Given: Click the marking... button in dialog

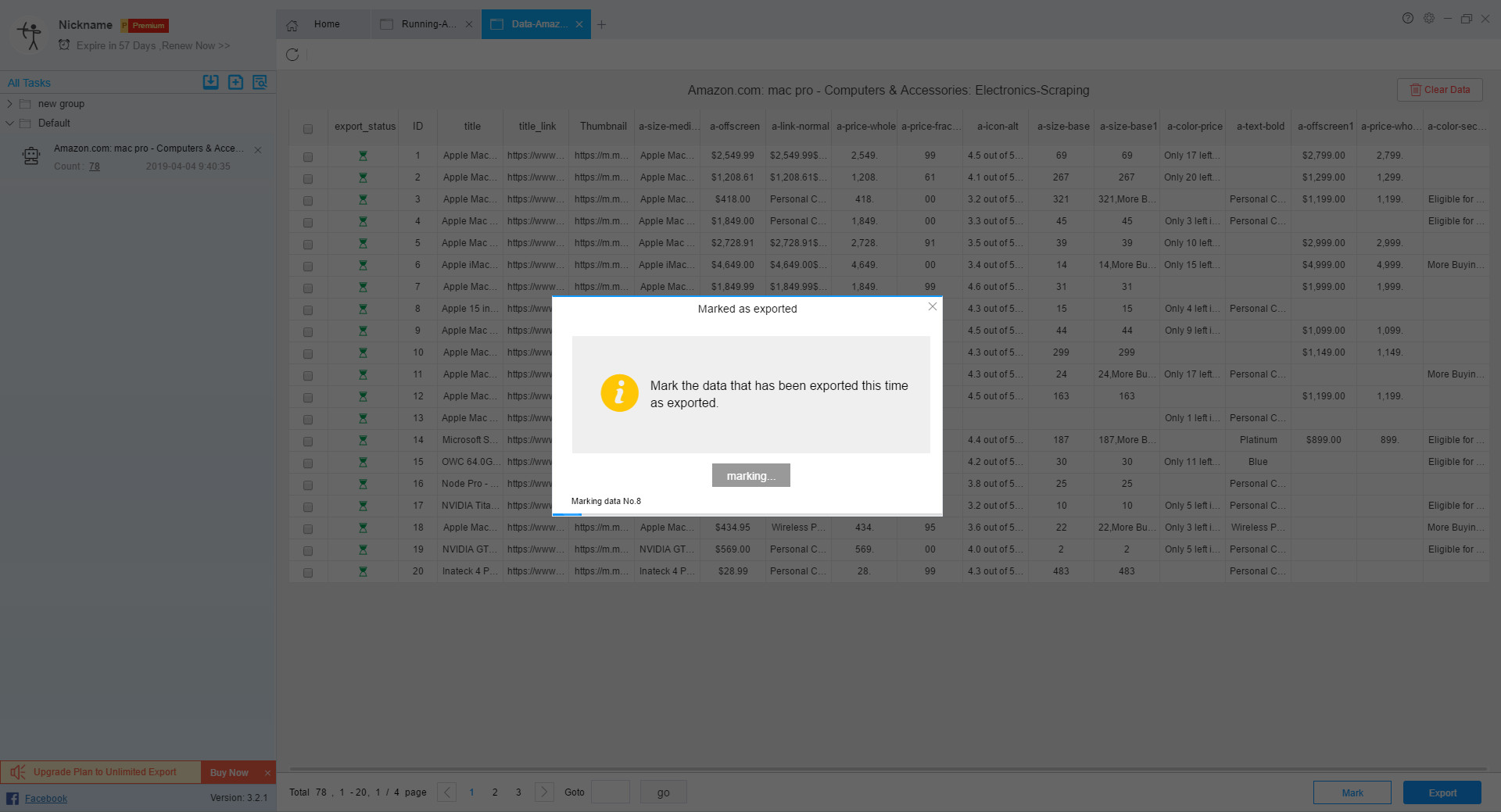Looking at the screenshot, I should pos(750,475).
